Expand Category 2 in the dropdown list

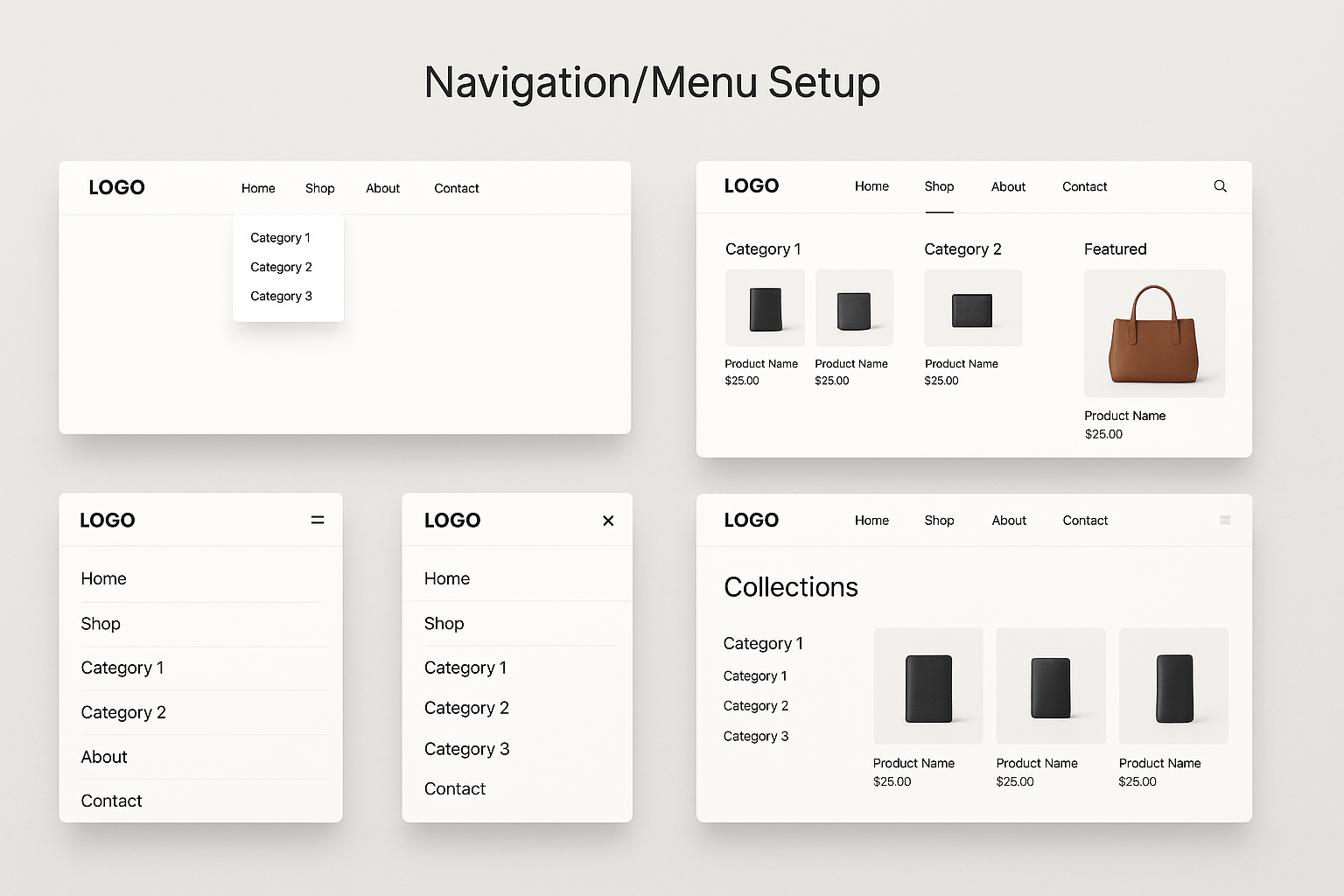tap(281, 267)
